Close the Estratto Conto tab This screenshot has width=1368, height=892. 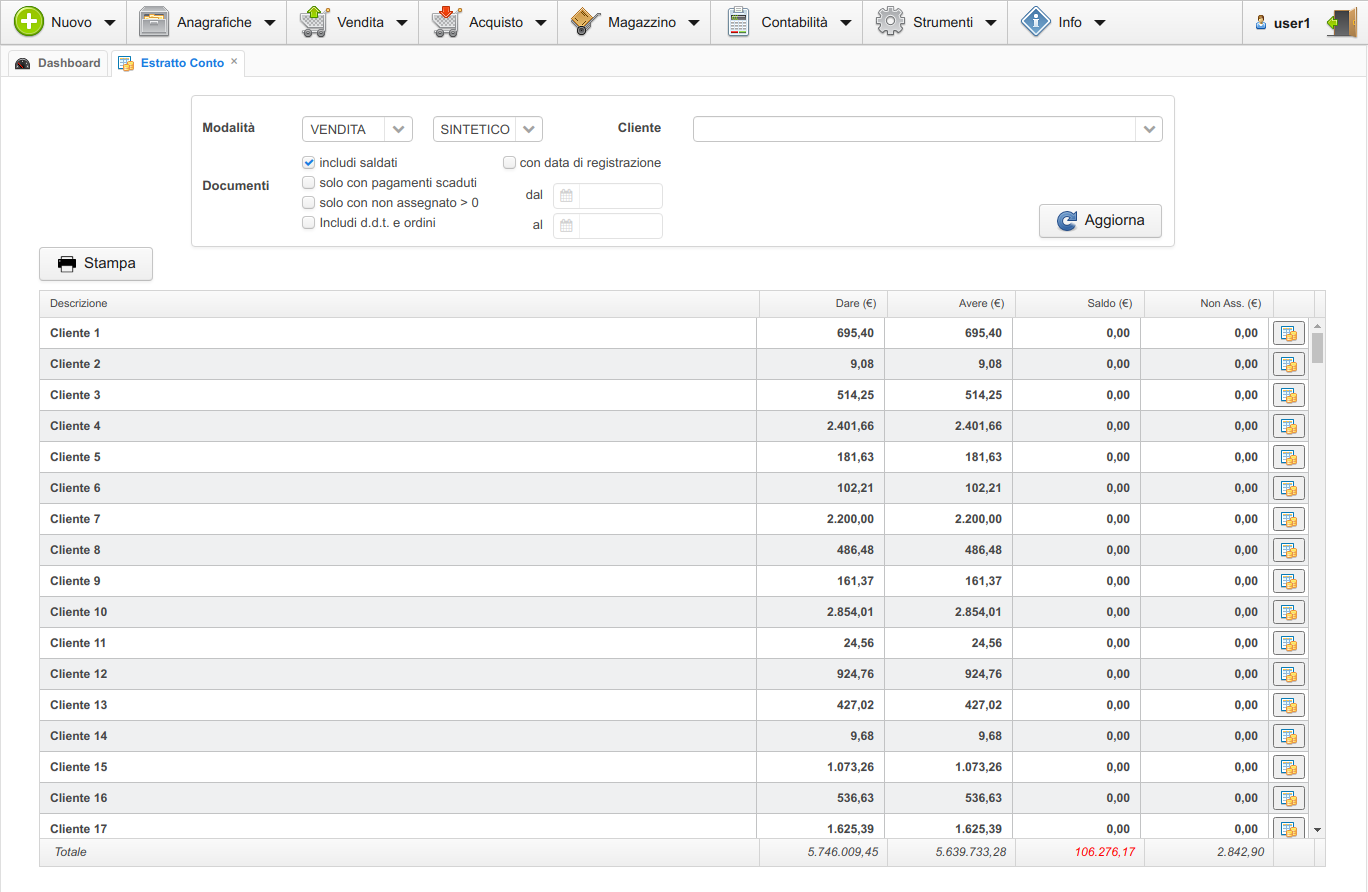[234, 61]
